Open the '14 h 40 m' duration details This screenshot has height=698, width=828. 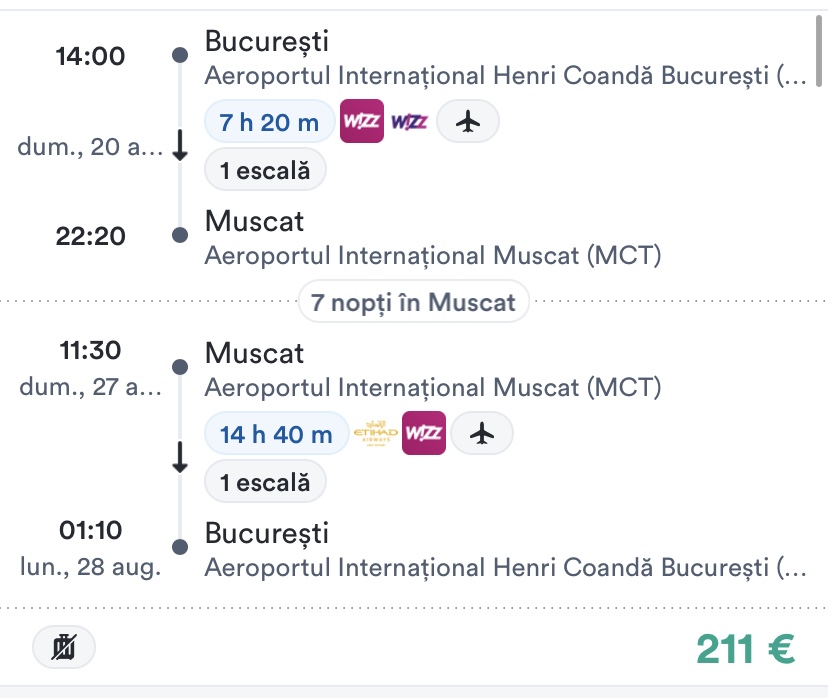click(x=276, y=434)
